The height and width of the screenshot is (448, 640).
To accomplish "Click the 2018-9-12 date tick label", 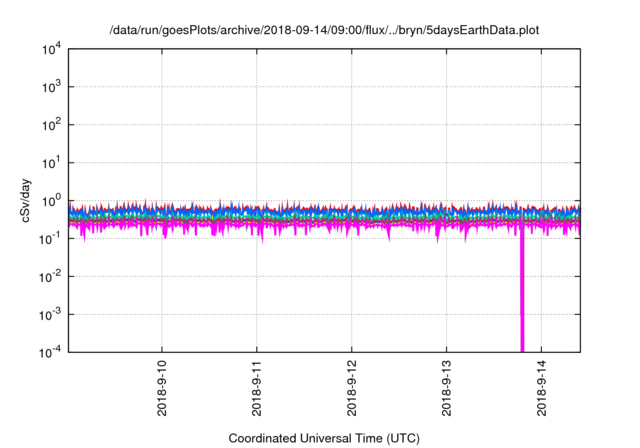I will [x=352, y=388].
